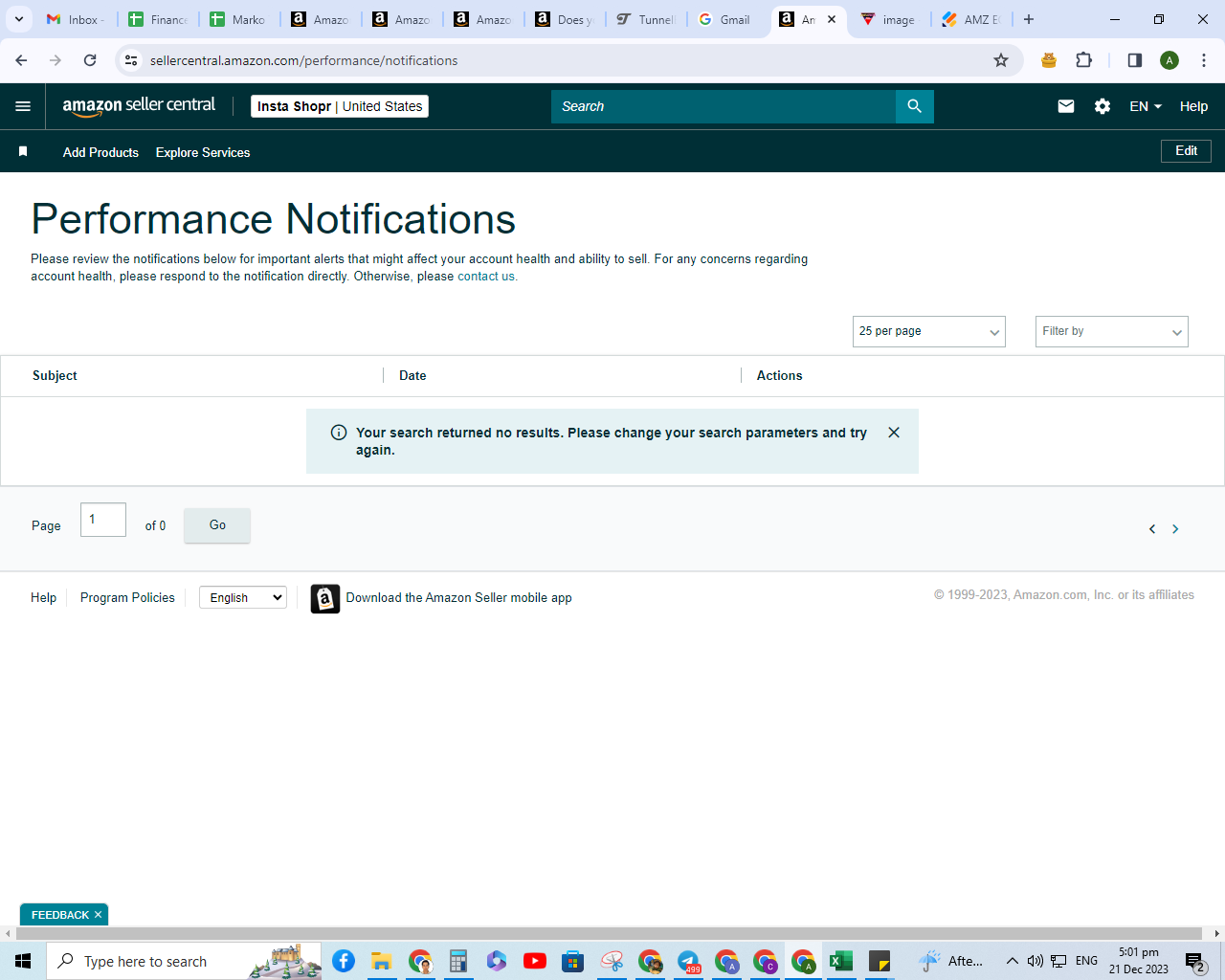Open YouTube from the taskbar

coord(535,961)
